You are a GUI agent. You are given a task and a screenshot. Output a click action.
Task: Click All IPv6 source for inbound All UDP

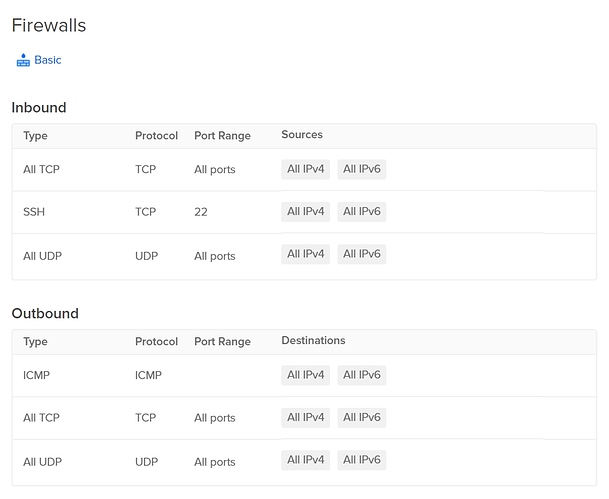tap(362, 255)
